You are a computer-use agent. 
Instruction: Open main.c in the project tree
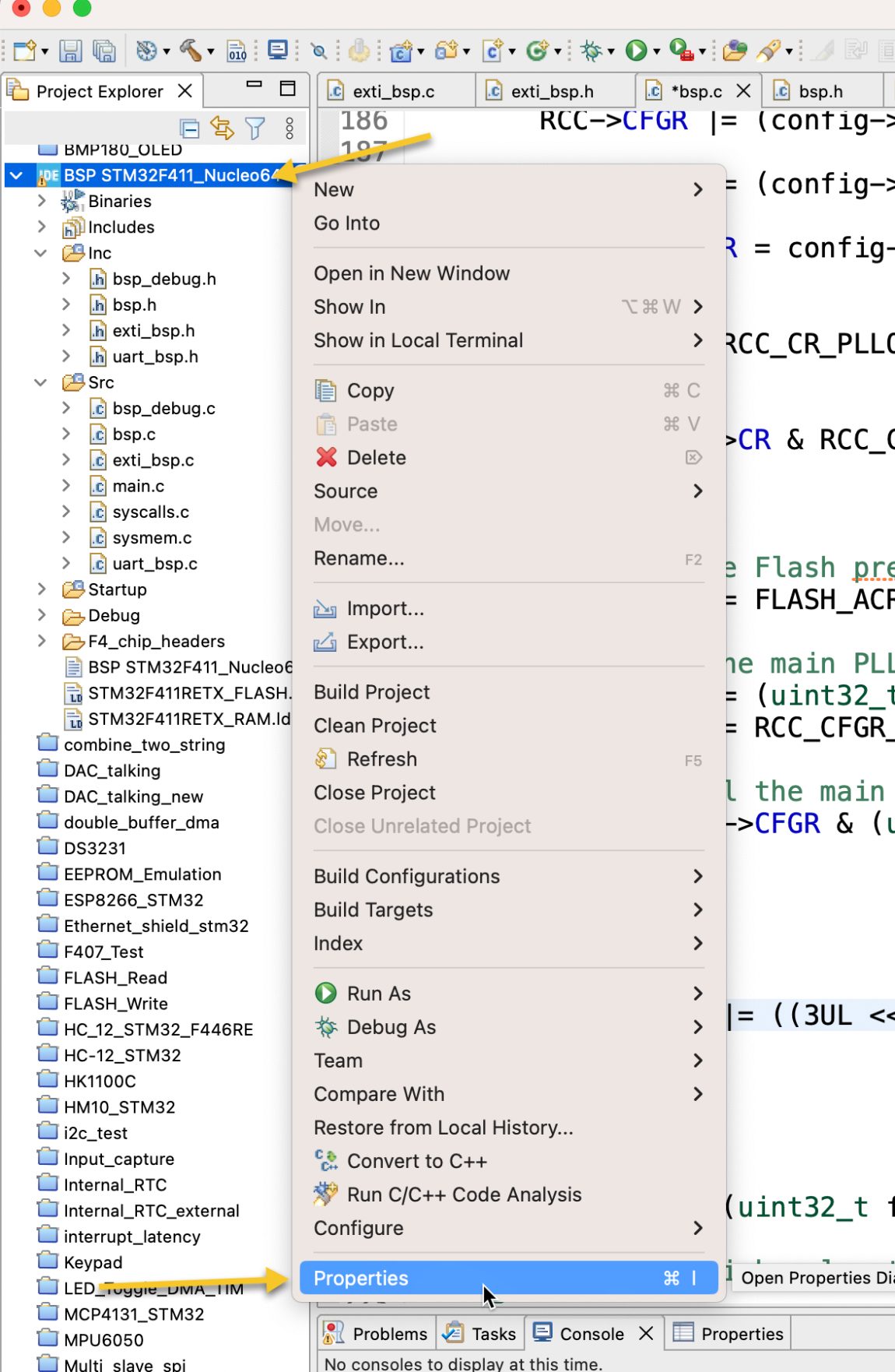tap(138, 486)
